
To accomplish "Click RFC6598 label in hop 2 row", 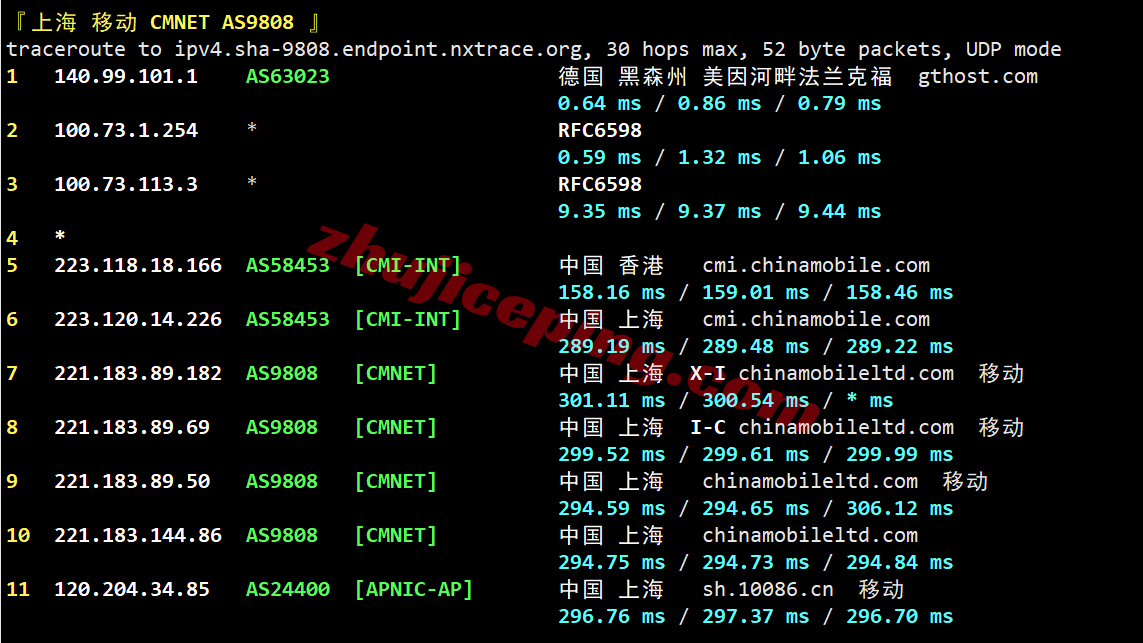I will point(600,130).
